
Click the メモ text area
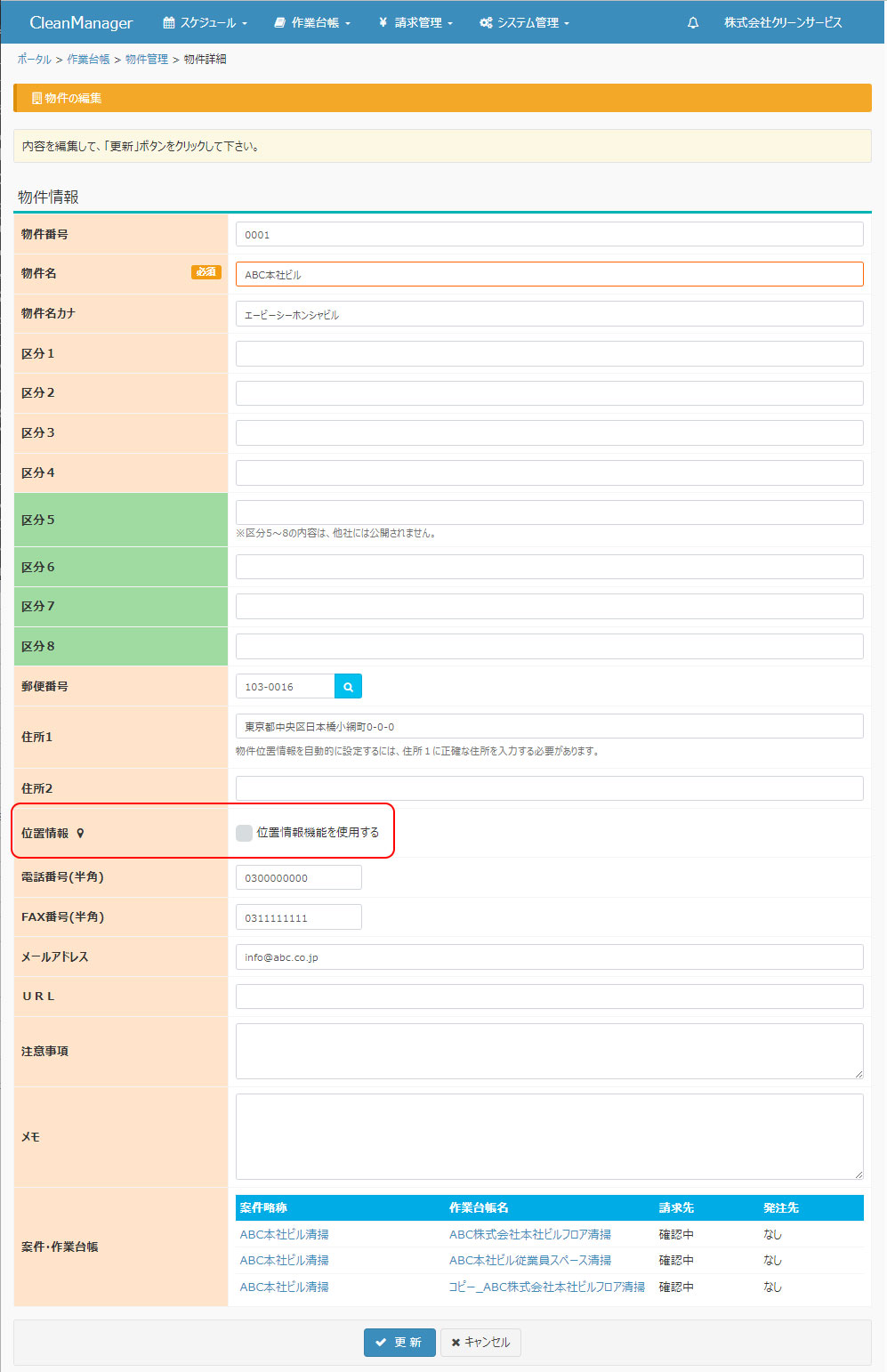550,1136
